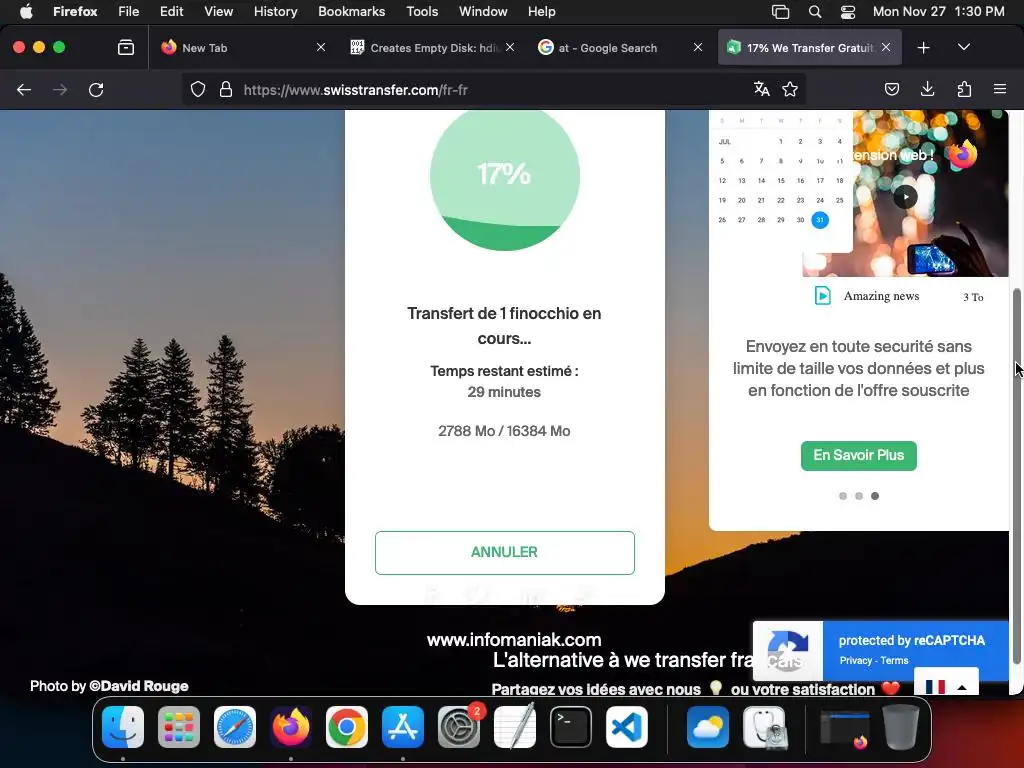Close the We Transfer Gratuit tab
This screenshot has width=1024, height=768.
tap(886, 47)
